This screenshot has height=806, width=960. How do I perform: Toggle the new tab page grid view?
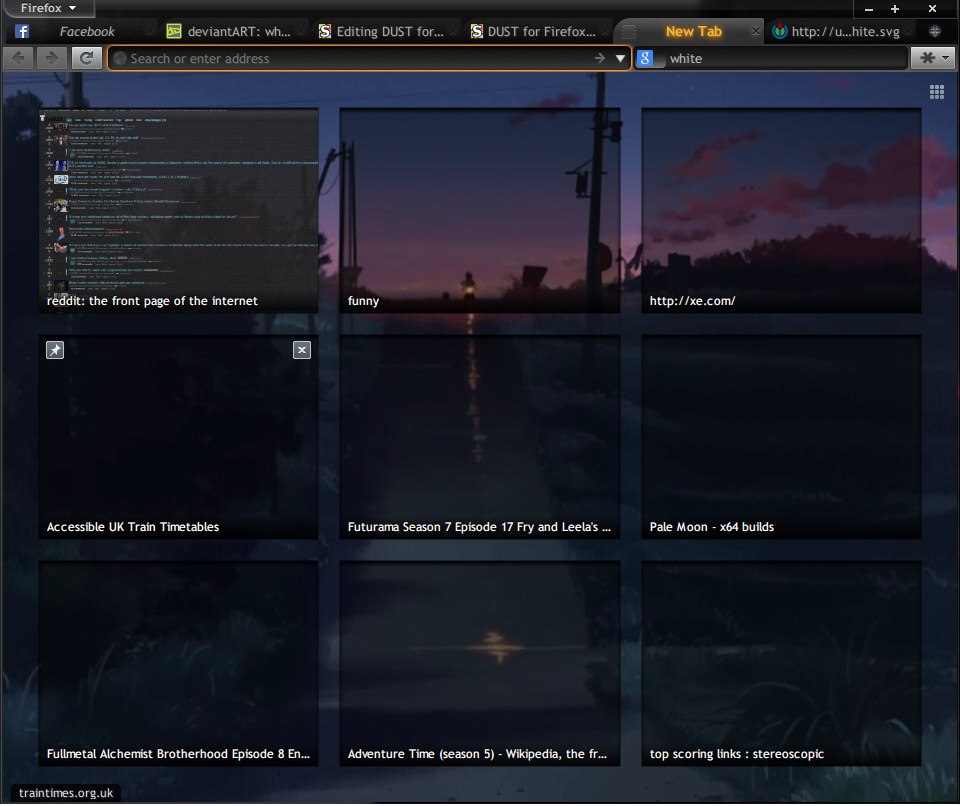(x=937, y=92)
